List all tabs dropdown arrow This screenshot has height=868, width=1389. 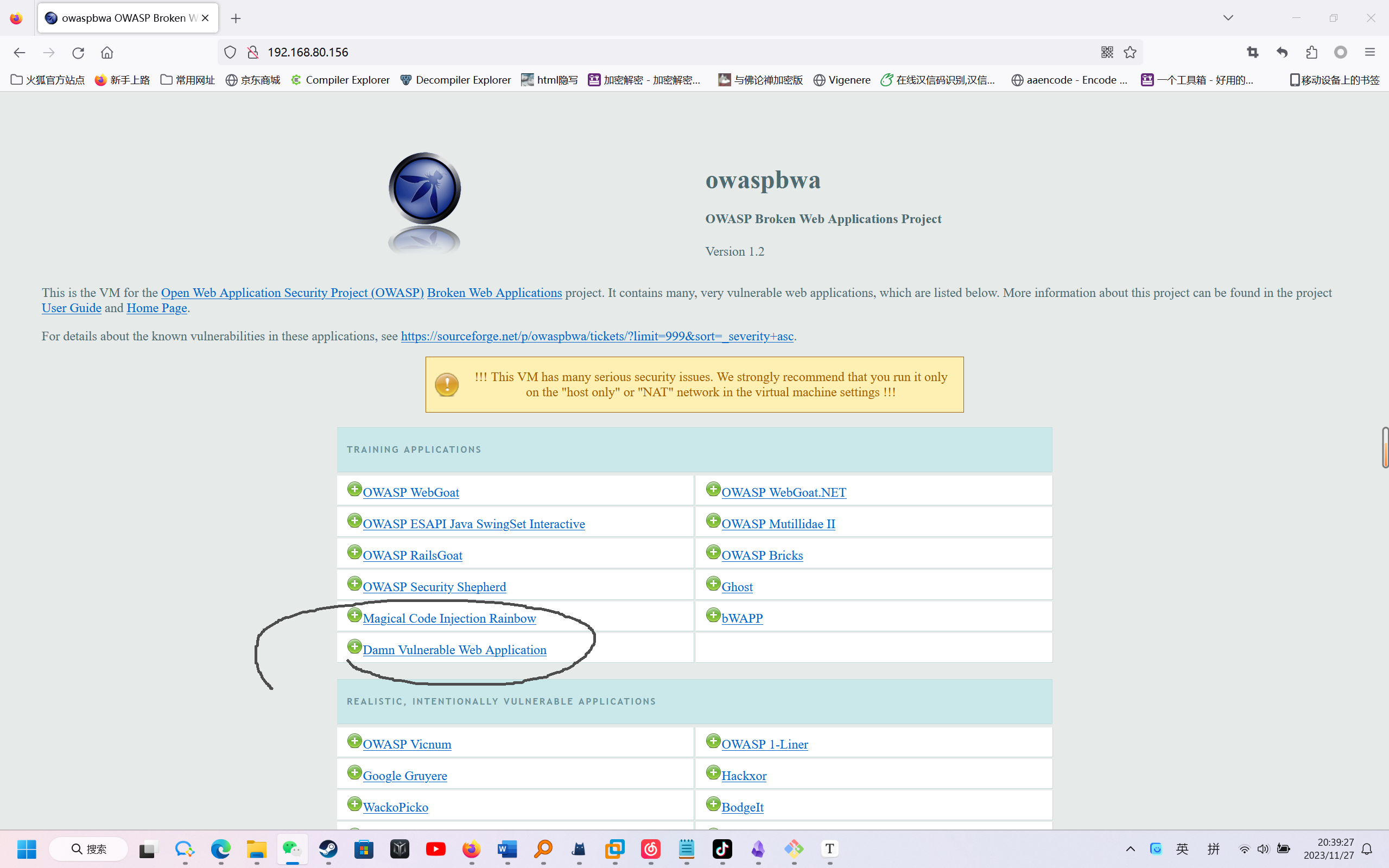coord(1228,18)
